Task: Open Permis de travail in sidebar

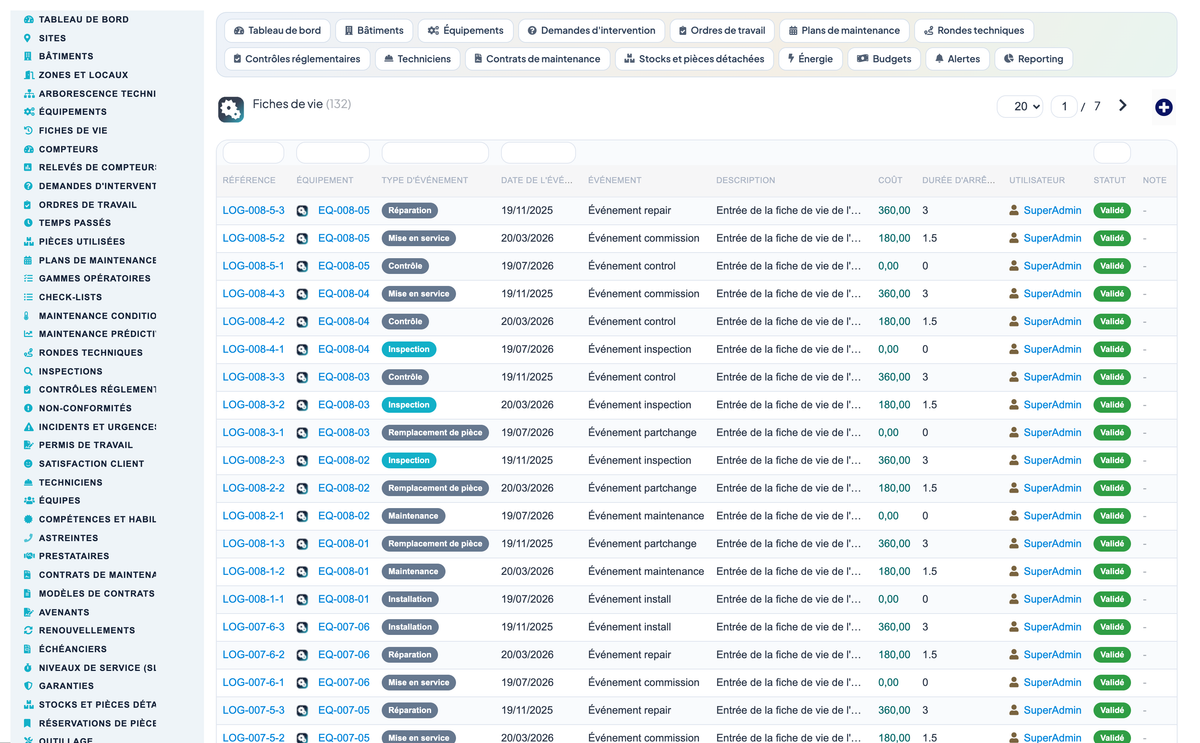Action: 86,445
